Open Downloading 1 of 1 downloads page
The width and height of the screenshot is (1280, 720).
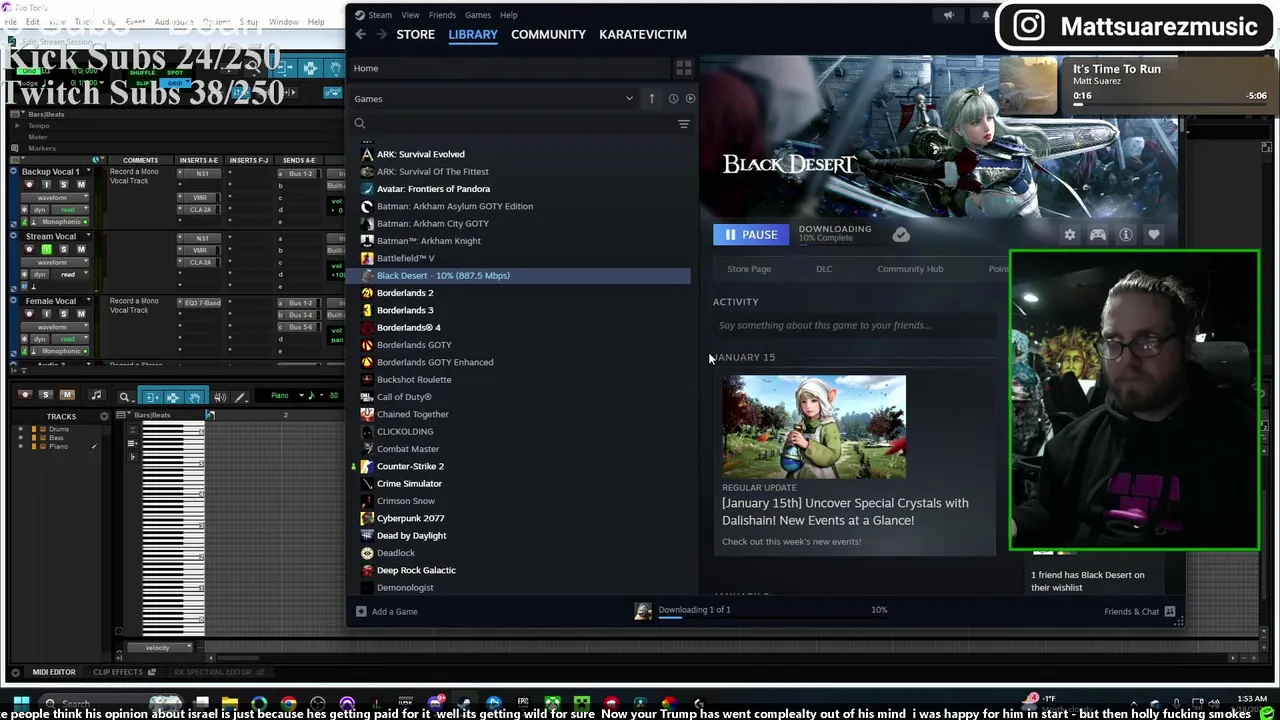(694, 610)
